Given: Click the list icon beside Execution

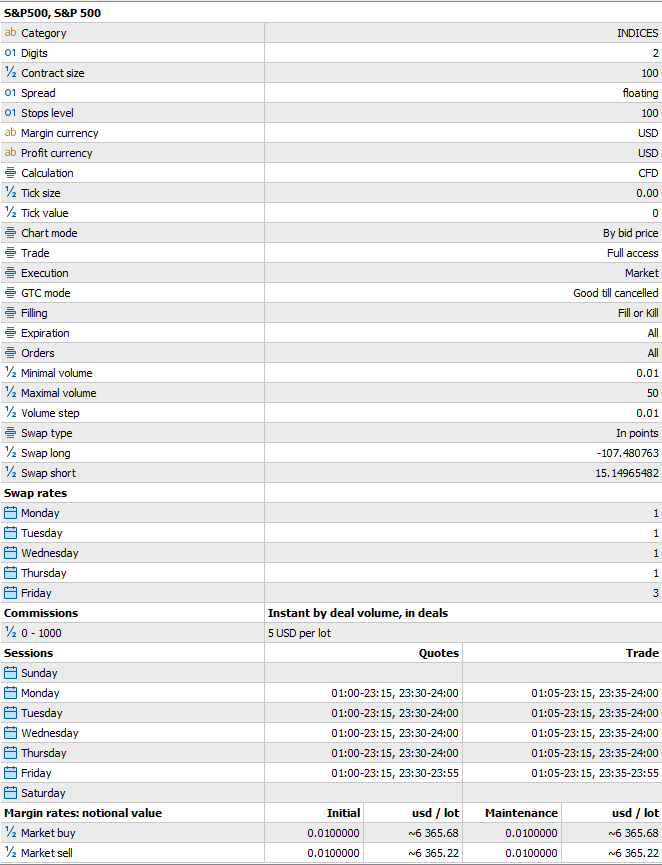Looking at the screenshot, I should click(x=10, y=273).
